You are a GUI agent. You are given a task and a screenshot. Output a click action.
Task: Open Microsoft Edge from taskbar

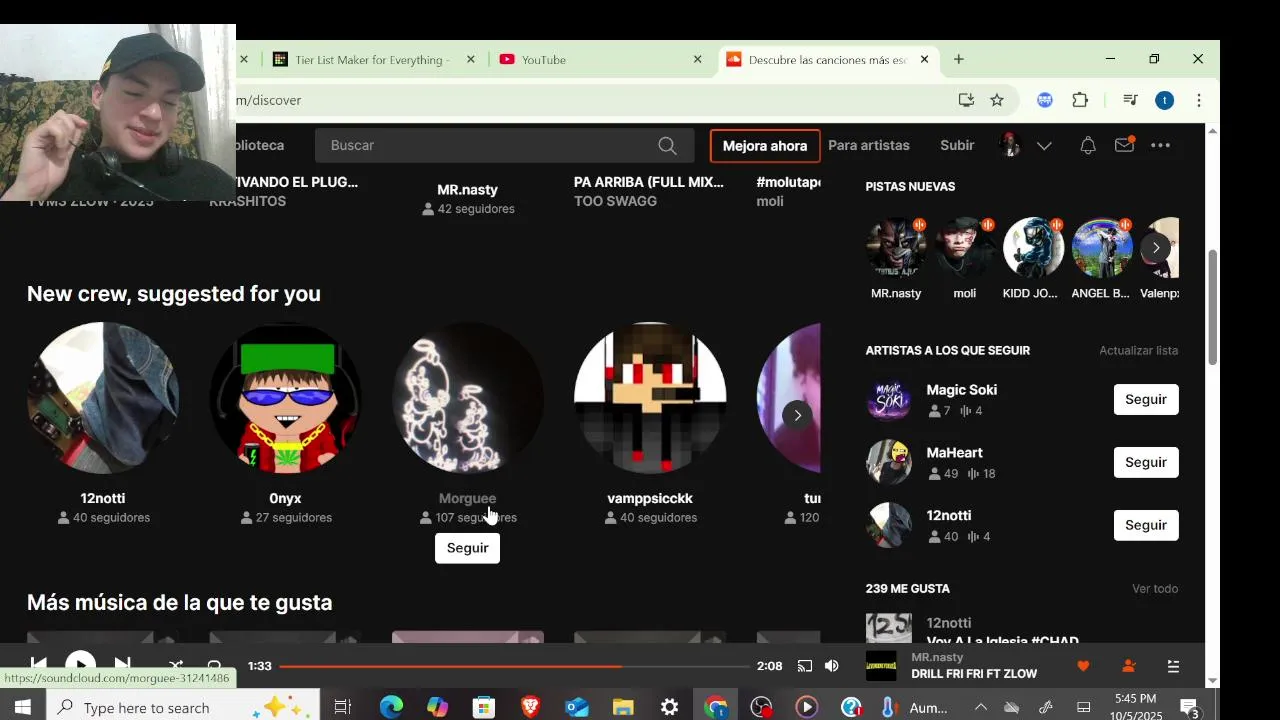pyautogui.click(x=391, y=707)
